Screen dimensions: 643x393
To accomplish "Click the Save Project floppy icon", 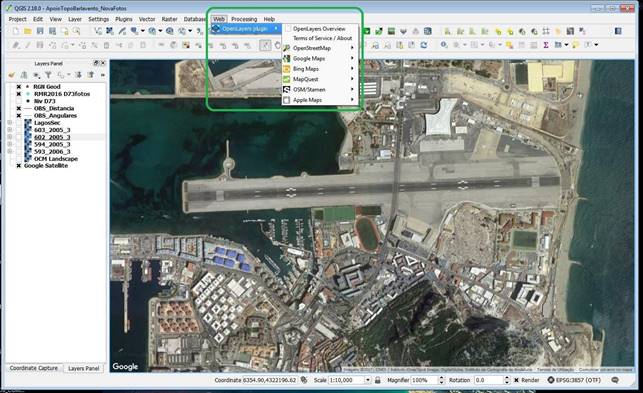I will 40,31.
